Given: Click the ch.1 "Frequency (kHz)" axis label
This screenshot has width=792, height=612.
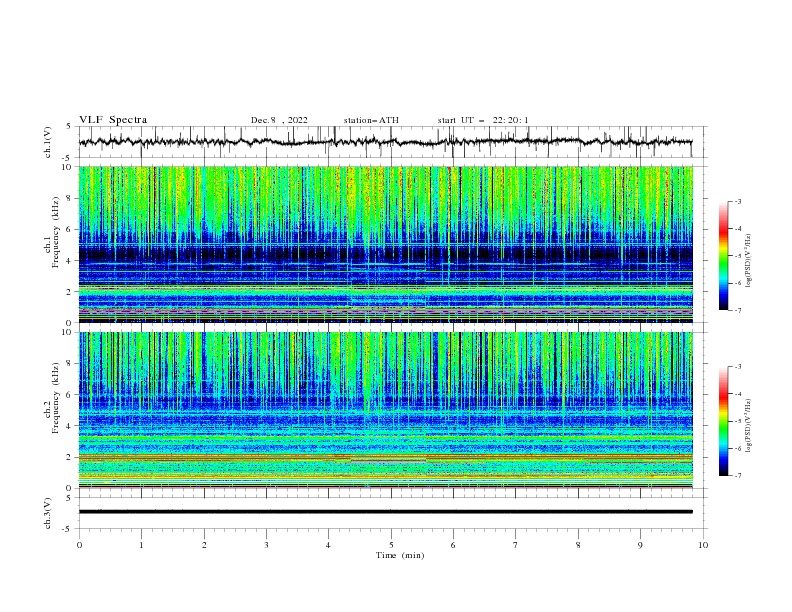Looking at the screenshot, I should 55,233.
